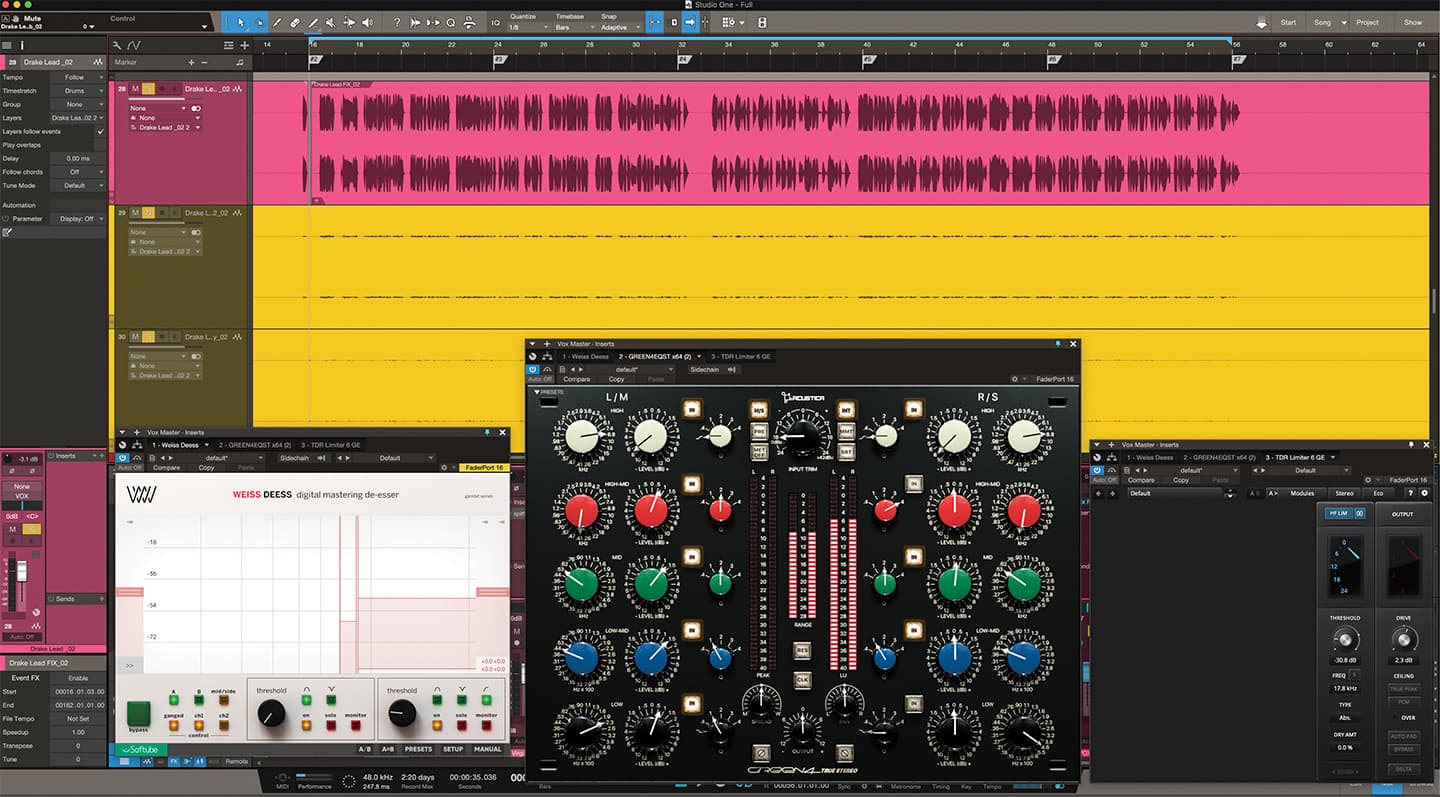This screenshot has width=1440, height=797.
Task: Toggle power button of Weiss Deess plugin
Action: pos(122,458)
